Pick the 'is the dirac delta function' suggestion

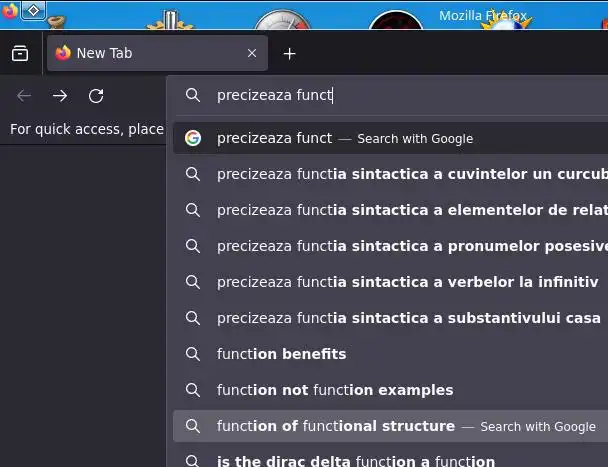(356, 461)
